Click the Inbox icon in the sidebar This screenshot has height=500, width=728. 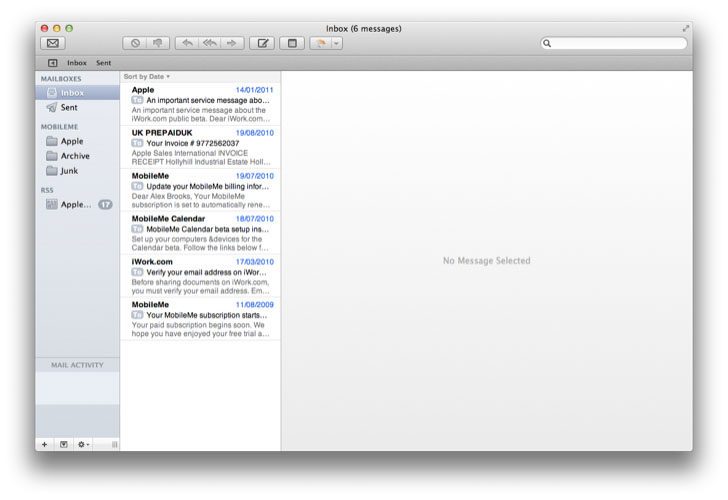[x=52, y=92]
